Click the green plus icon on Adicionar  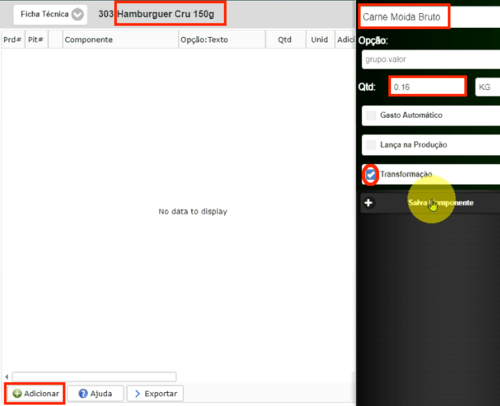(17, 394)
